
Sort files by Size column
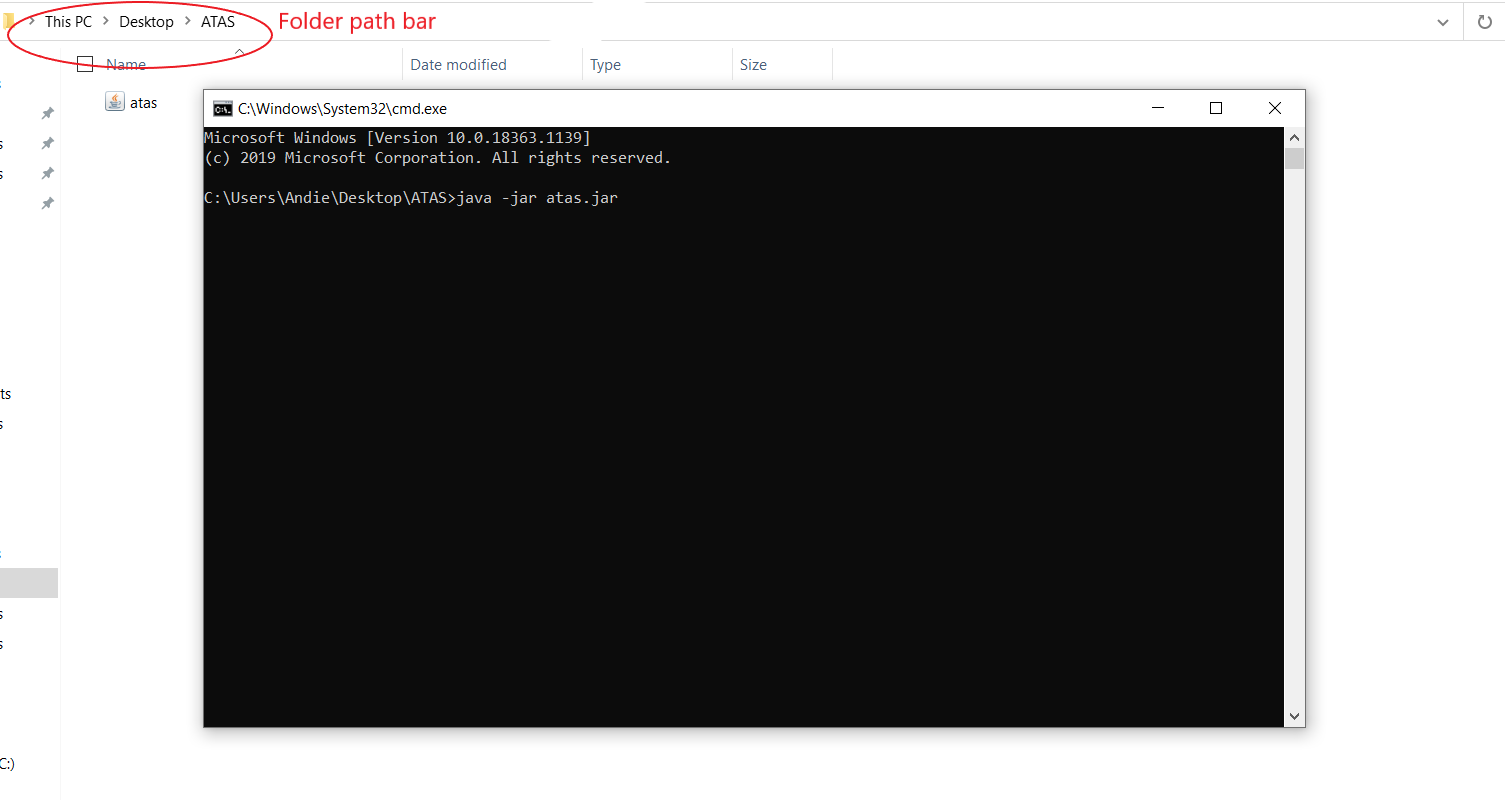(753, 64)
